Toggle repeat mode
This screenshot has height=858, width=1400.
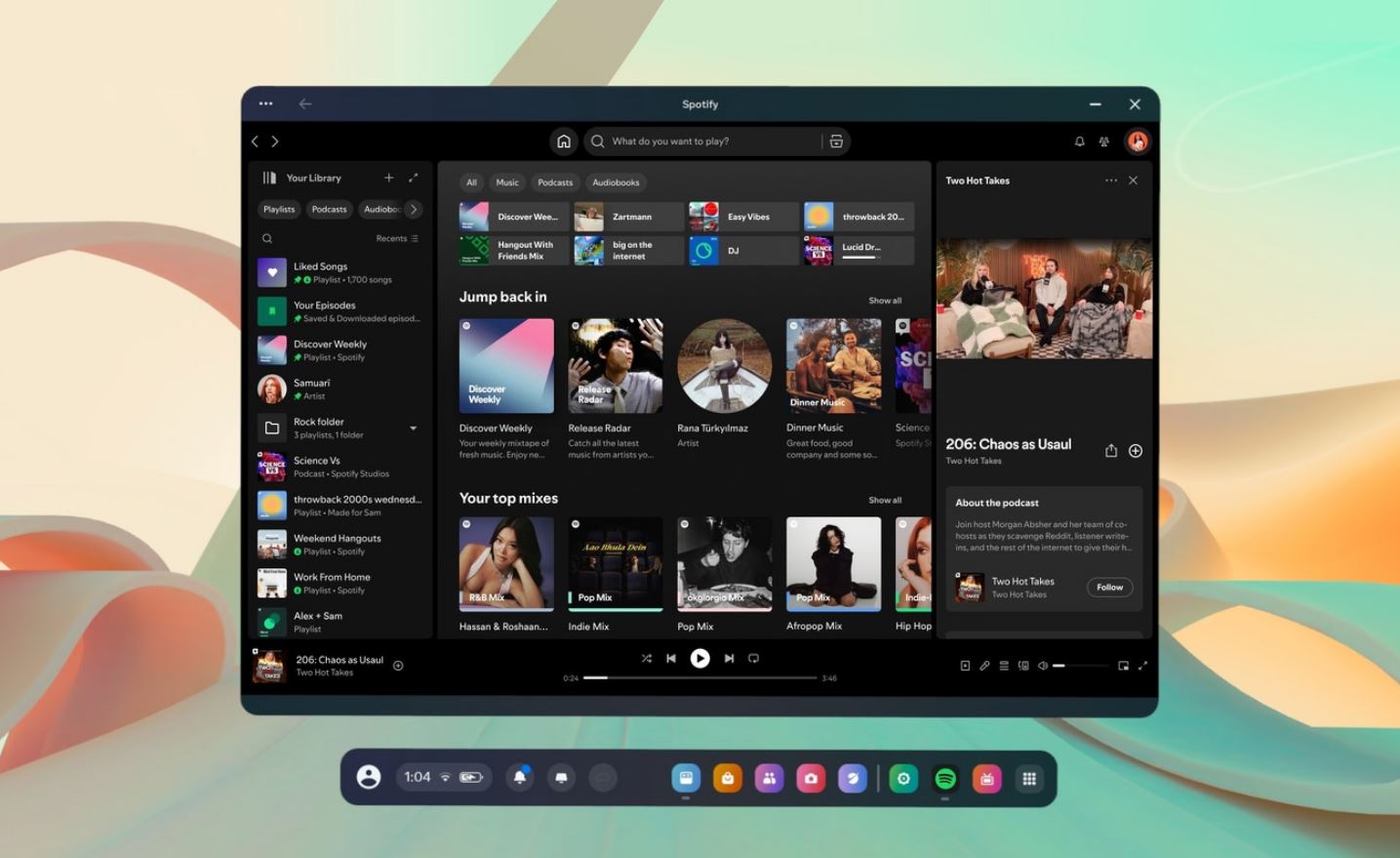tap(753, 658)
